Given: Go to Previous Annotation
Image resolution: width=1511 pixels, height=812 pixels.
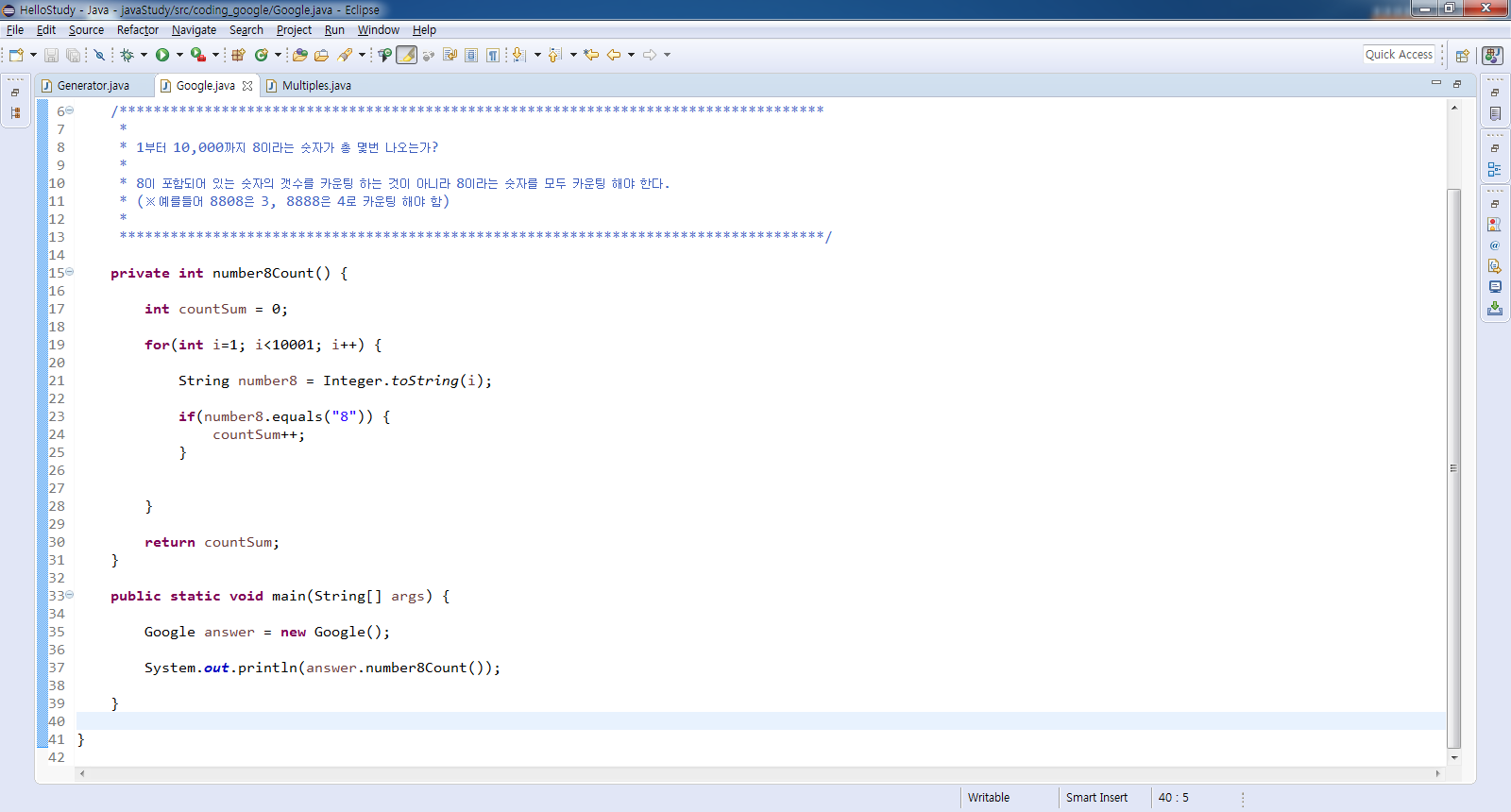Looking at the screenshot, I should pos(555,55).
